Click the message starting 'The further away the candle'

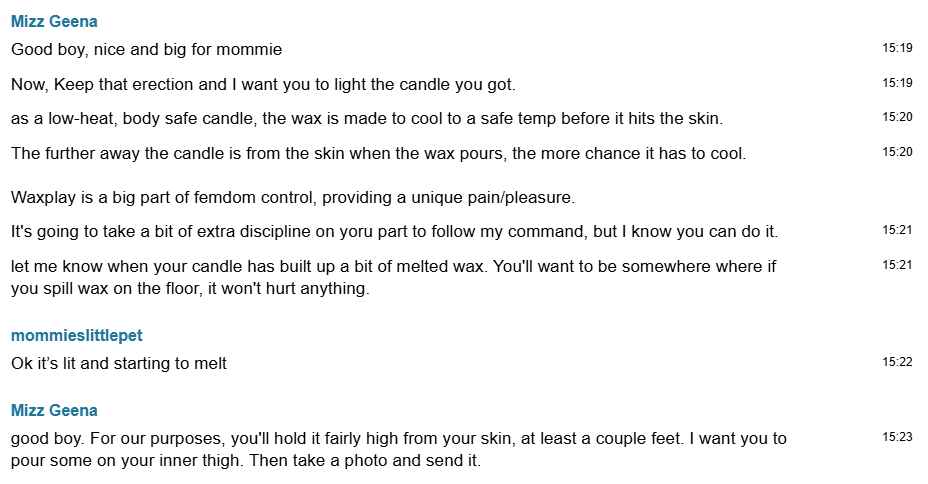[378, 154]
